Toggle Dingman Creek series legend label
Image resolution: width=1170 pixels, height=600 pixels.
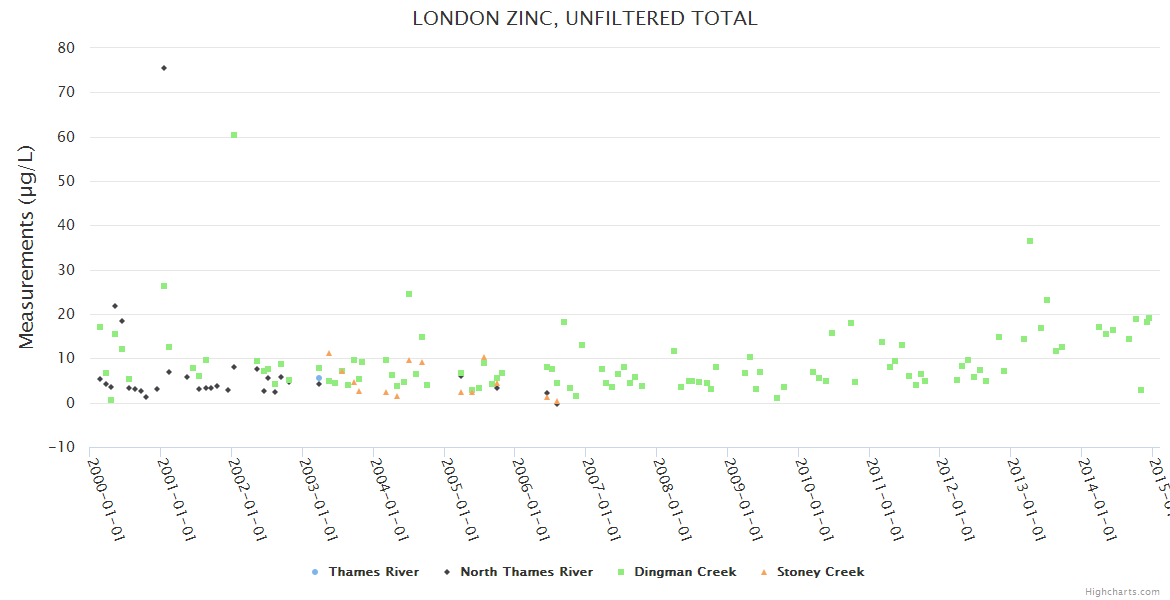click(x=685, y=572)
